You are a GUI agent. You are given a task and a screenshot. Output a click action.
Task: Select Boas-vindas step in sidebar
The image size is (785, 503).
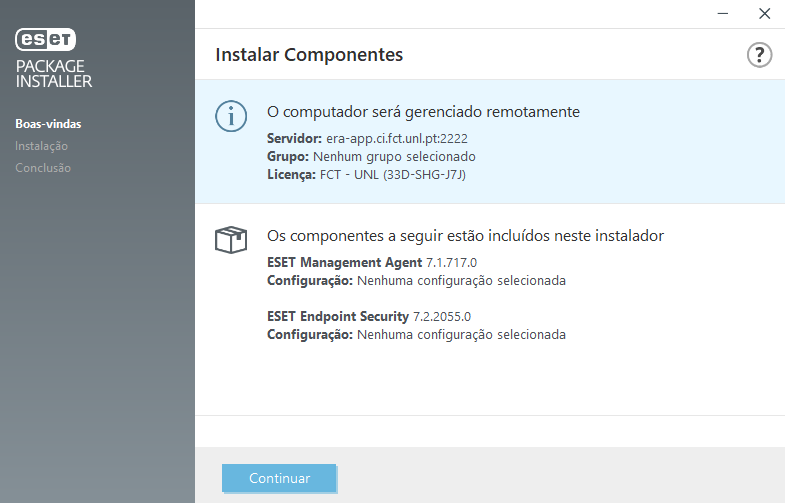click(48, 124)
